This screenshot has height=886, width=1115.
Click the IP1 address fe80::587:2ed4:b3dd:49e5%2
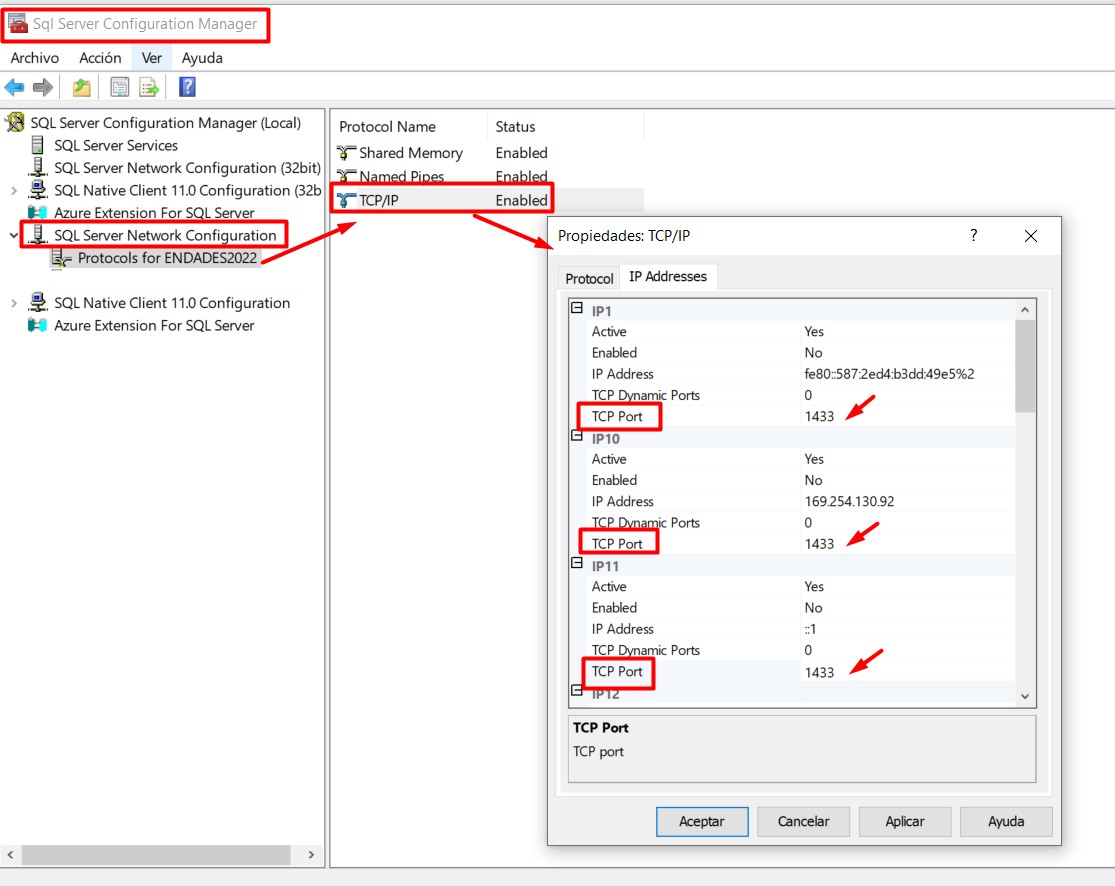coord(889,374)
